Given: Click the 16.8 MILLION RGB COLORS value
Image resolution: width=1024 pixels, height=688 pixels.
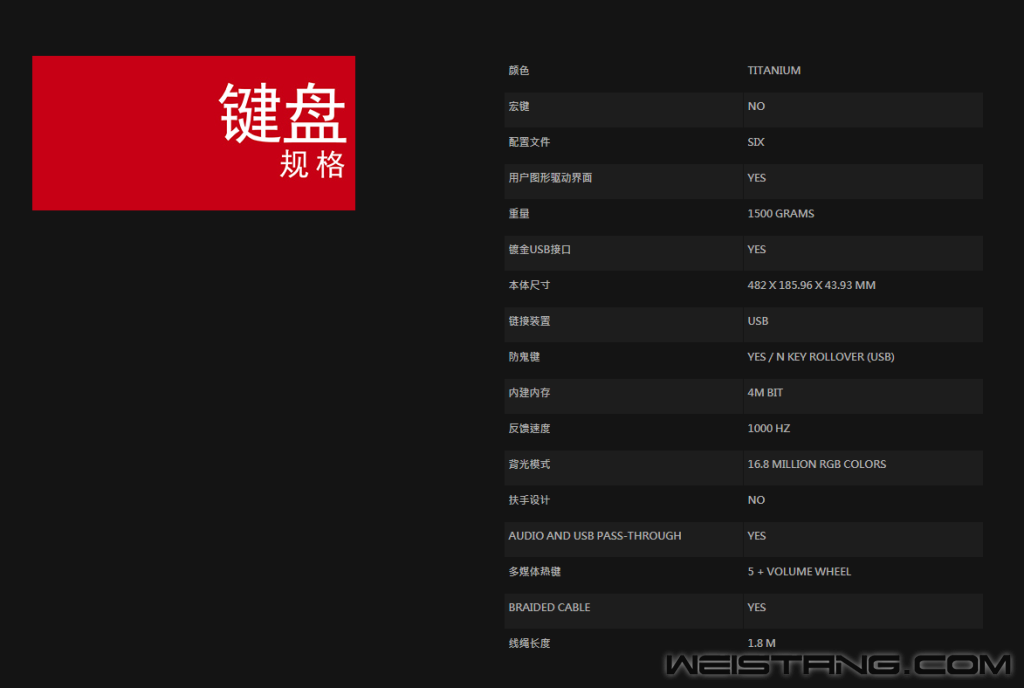Looking at the screenshot, I should click(x=816, y=465).
